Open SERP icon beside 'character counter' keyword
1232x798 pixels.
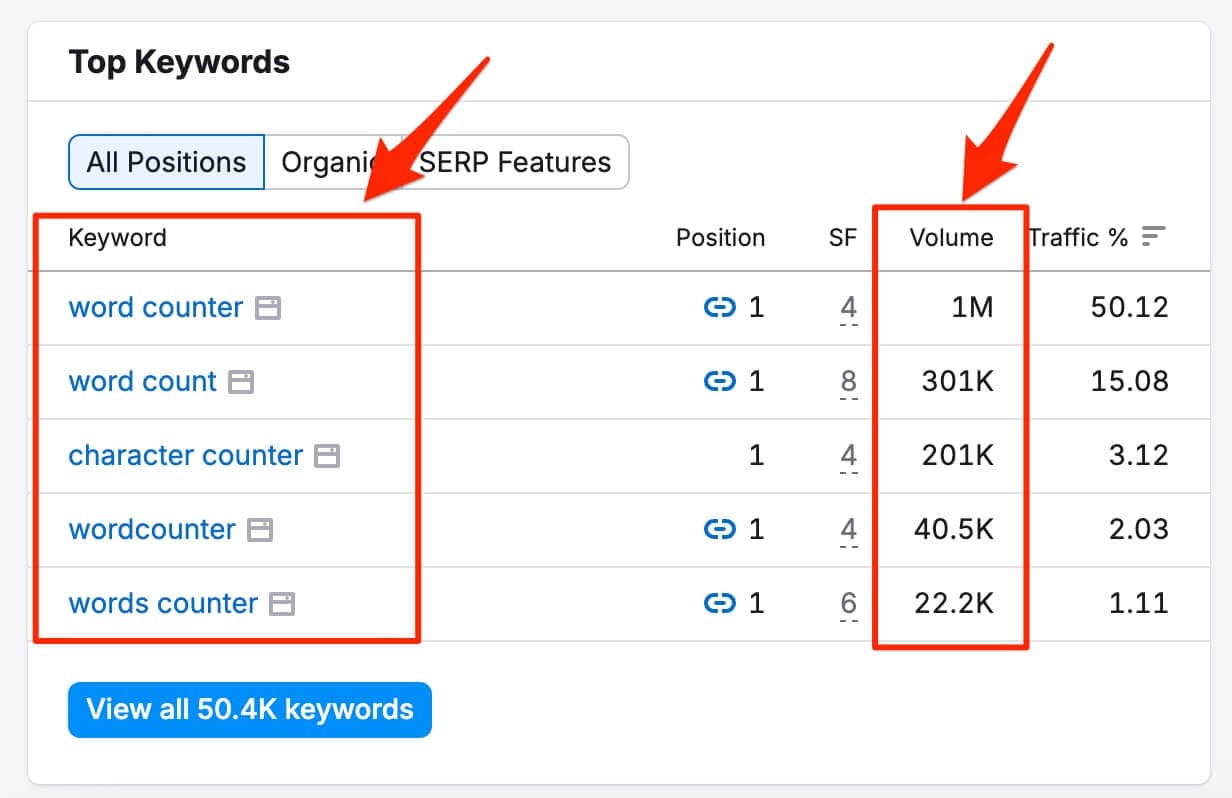[327, 456]
